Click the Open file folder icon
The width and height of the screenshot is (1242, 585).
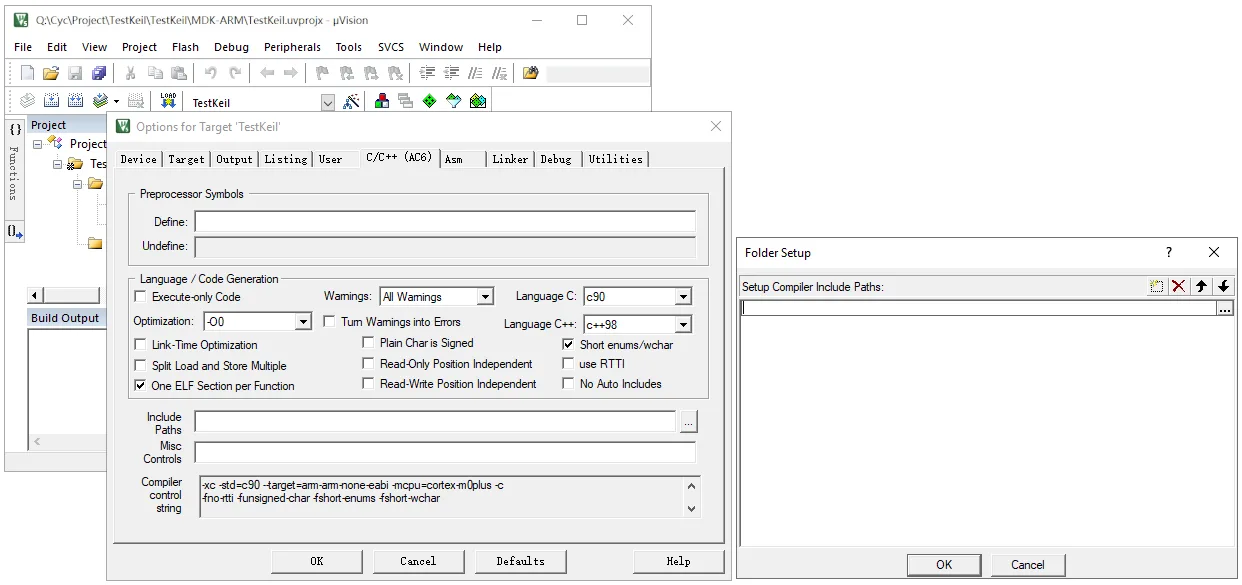pyautogui.click(x=51, y=73)
